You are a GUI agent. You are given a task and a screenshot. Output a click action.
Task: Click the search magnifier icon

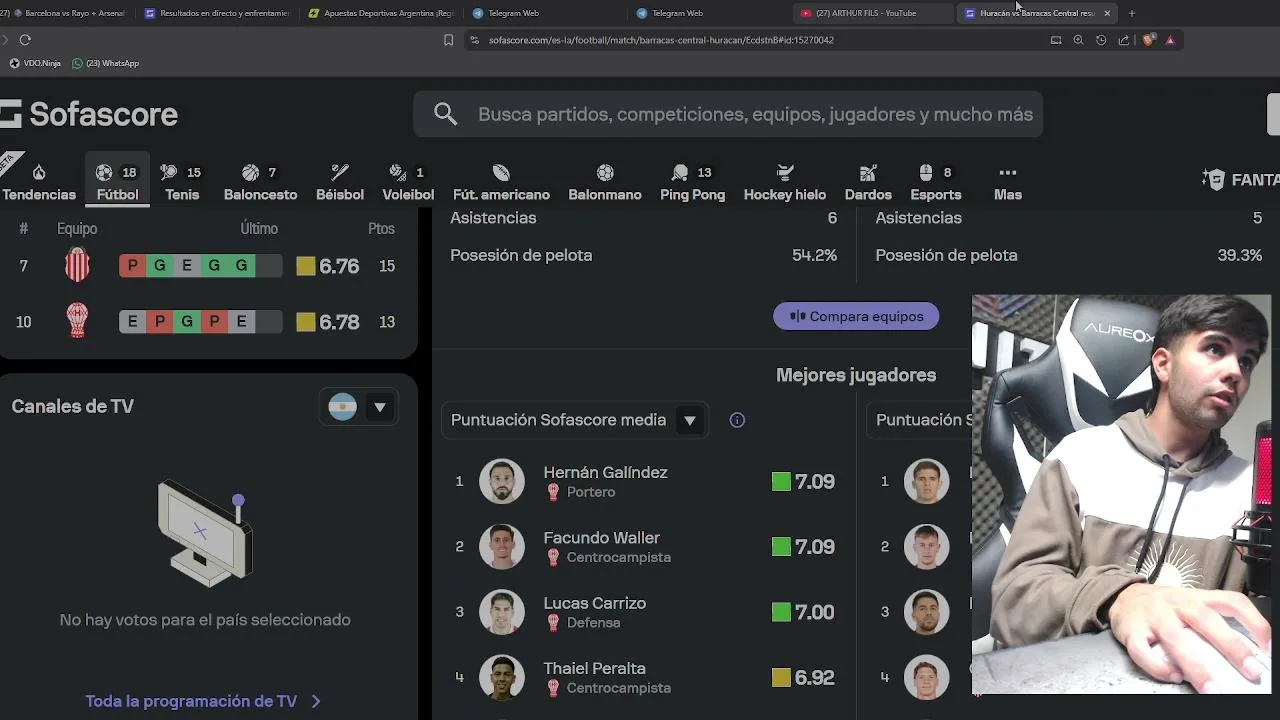446,114
